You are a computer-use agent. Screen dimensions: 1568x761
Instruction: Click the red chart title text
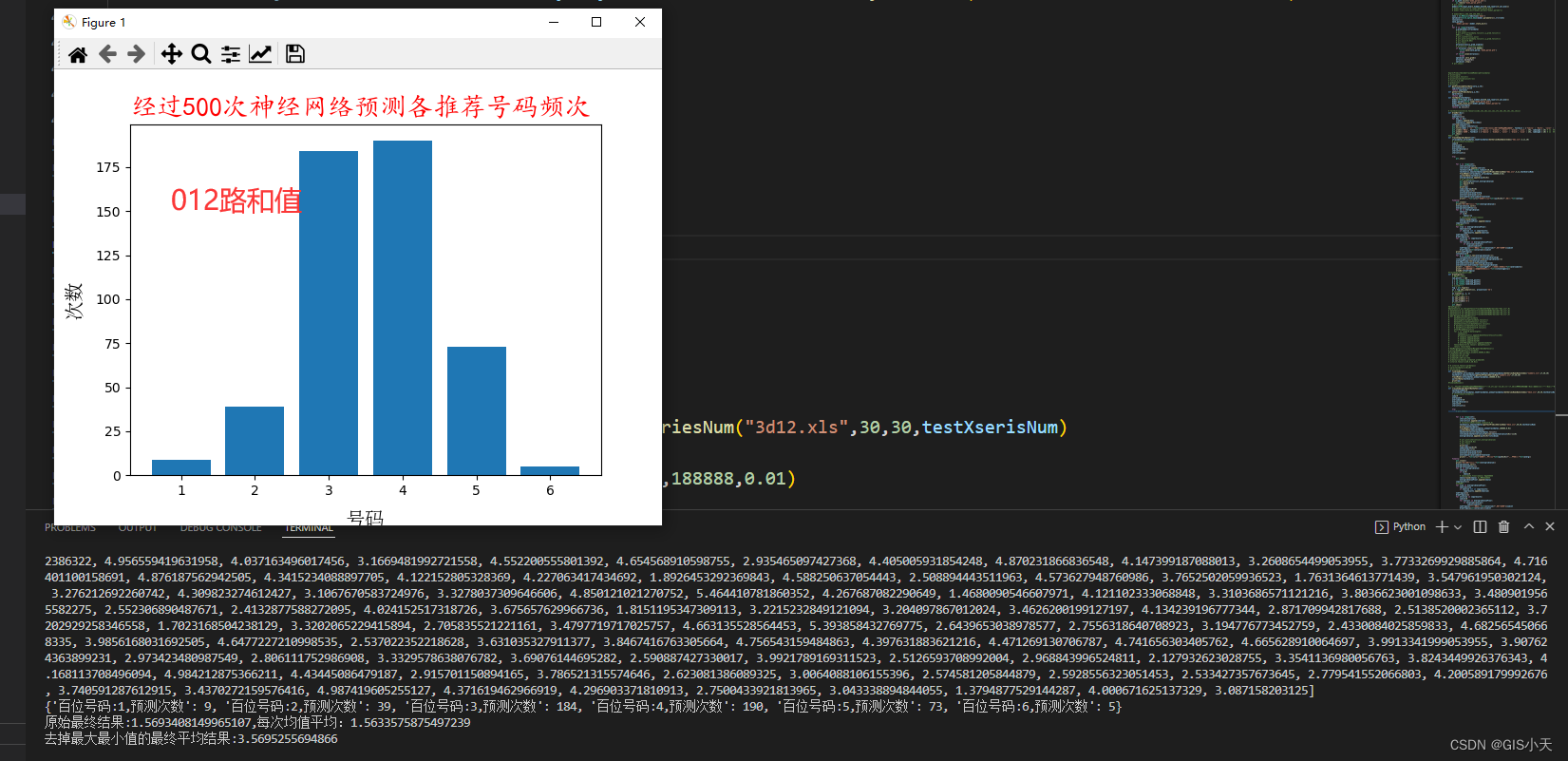pyautogui.click(x=361, y=106)
